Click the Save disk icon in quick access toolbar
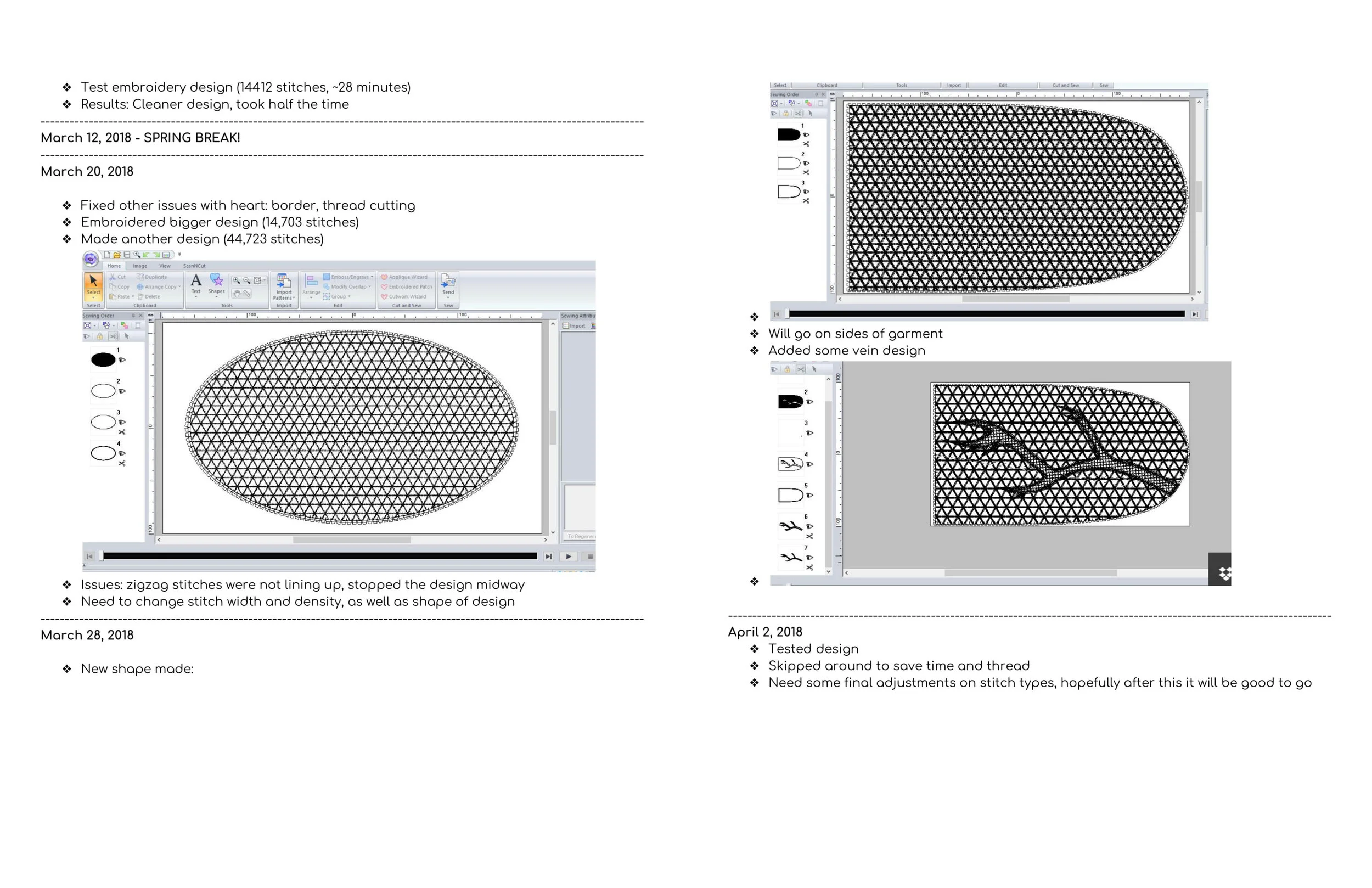The image size is (1372, 888). pyautogui.click(x=127, y=254)
